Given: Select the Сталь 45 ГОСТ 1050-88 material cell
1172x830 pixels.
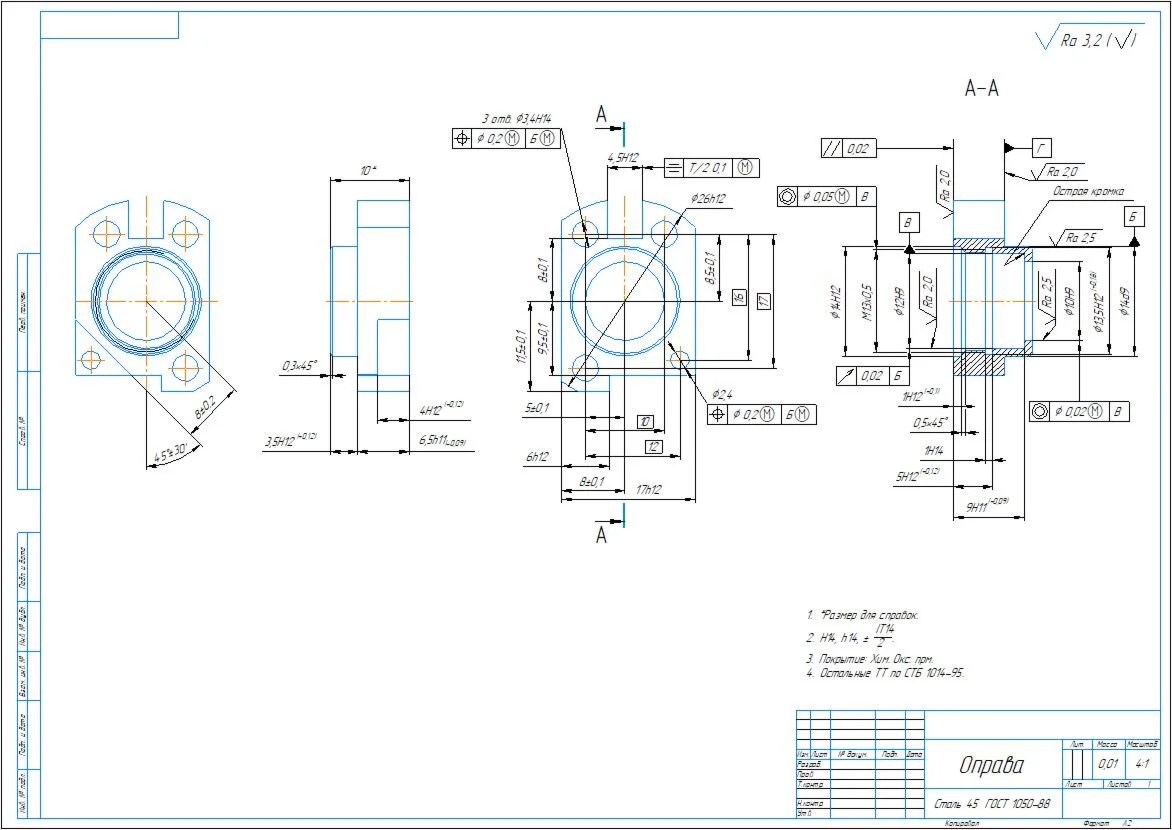Looking at the screenshot, I should coord(993,805).
